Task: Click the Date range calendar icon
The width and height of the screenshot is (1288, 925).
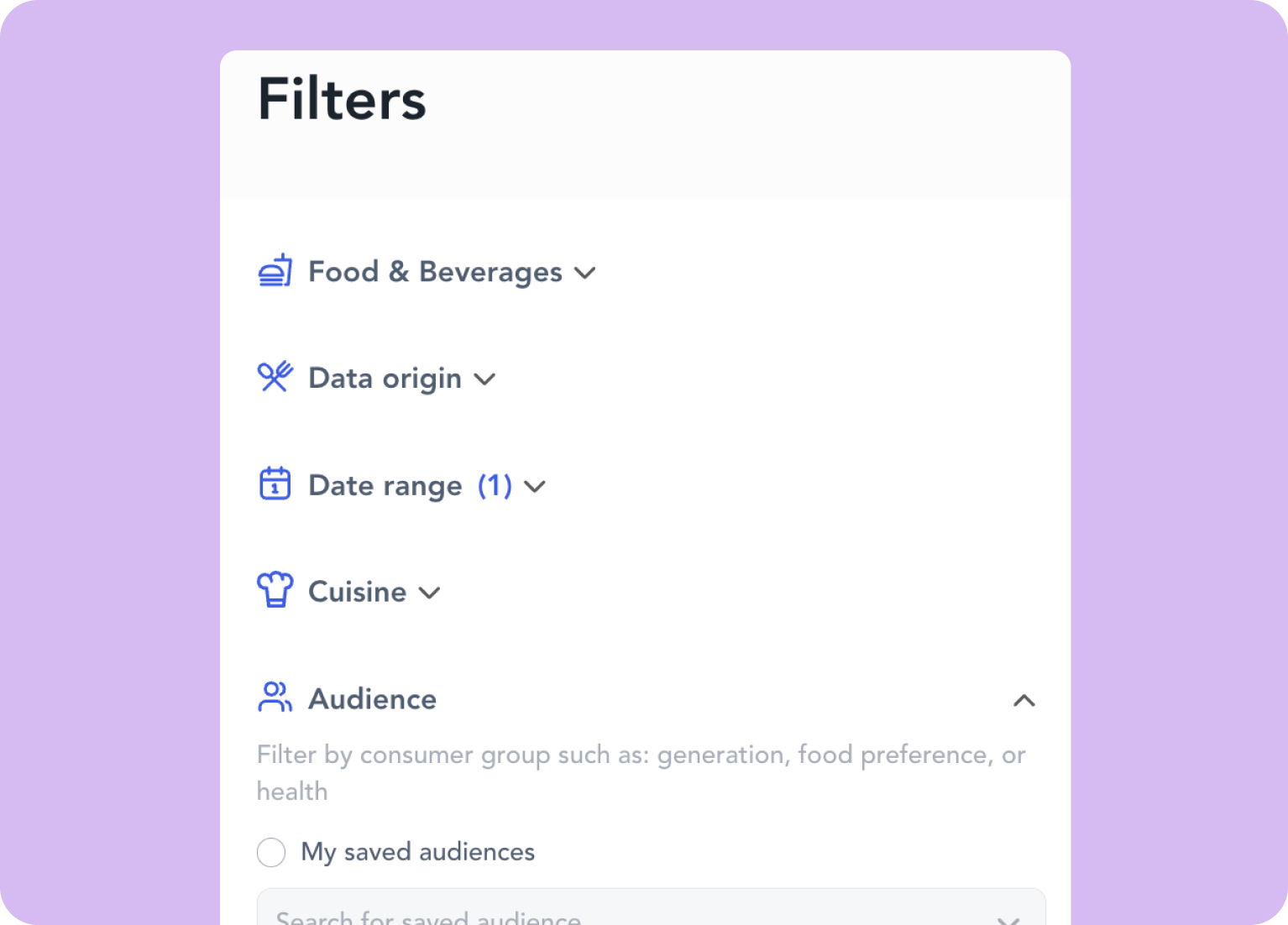Action: point(274,483)
